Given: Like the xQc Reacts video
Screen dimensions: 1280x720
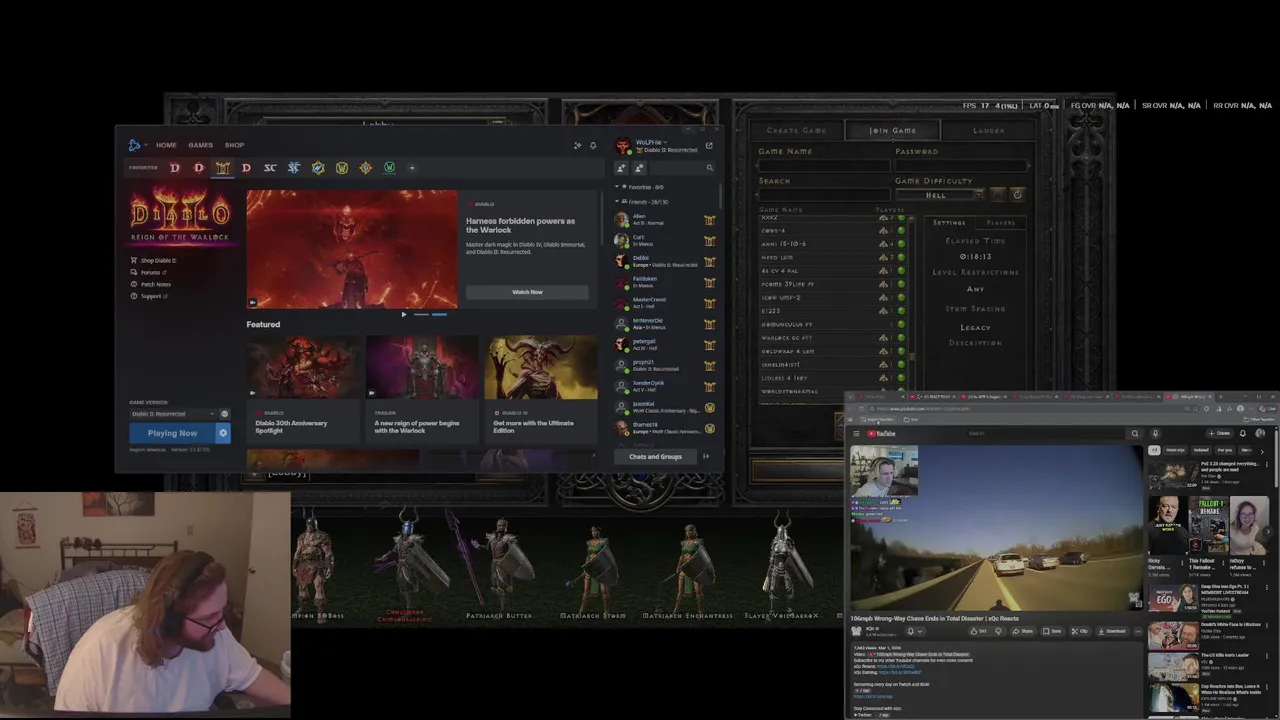Looking at the screenshot, I should (x=978, y=631).
